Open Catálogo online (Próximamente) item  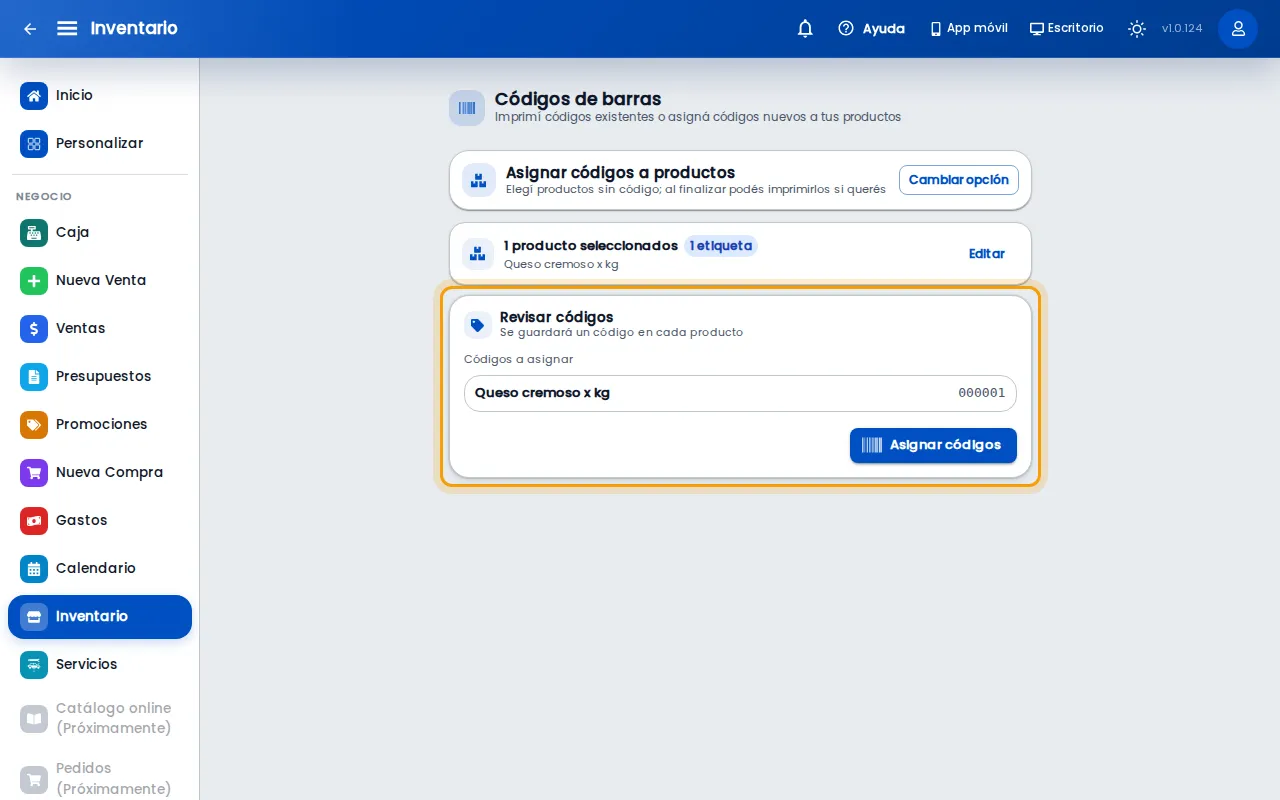(100, 718)
